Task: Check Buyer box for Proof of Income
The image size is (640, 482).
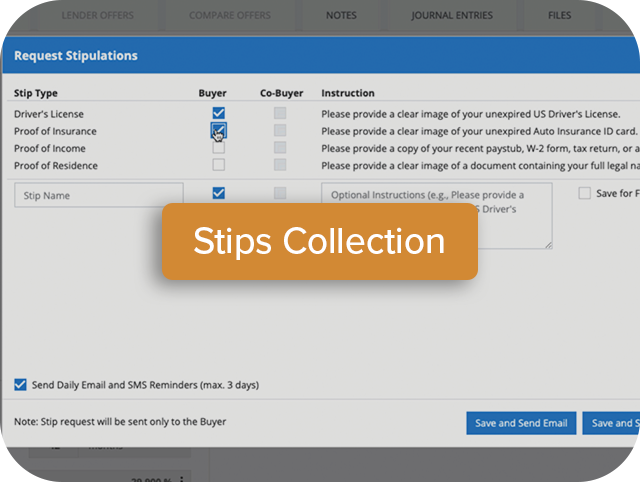Action: coord(218,148)
